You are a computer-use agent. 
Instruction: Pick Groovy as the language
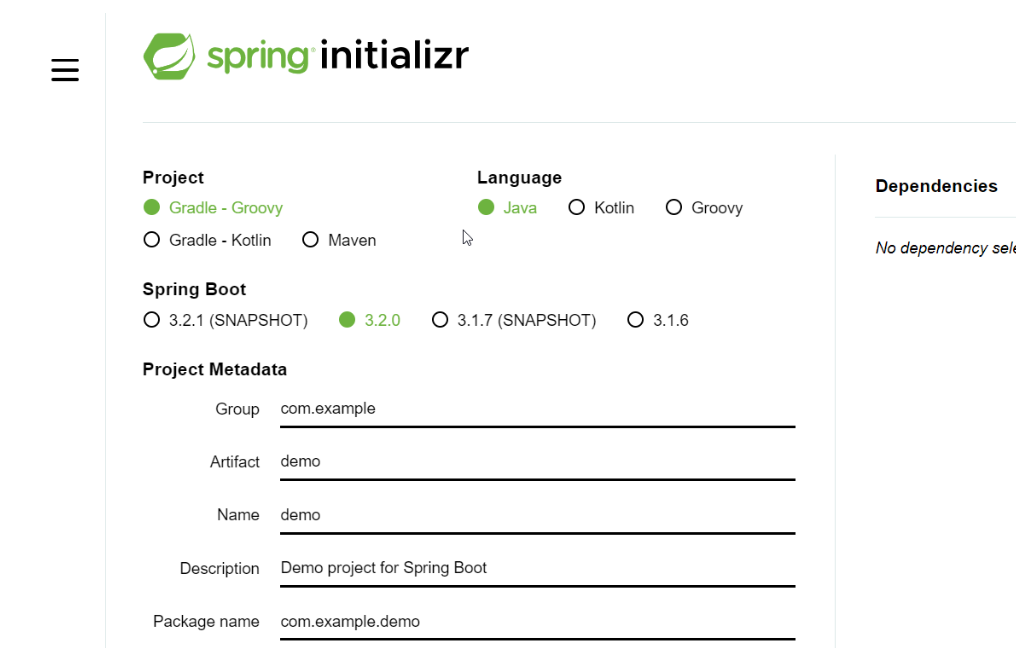pos(704,207)
